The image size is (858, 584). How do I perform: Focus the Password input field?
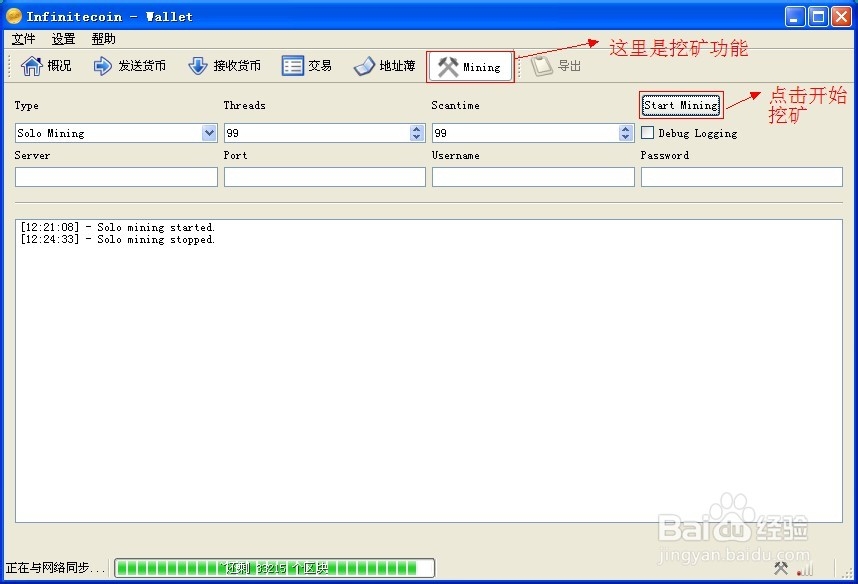[x=742, y=177]
